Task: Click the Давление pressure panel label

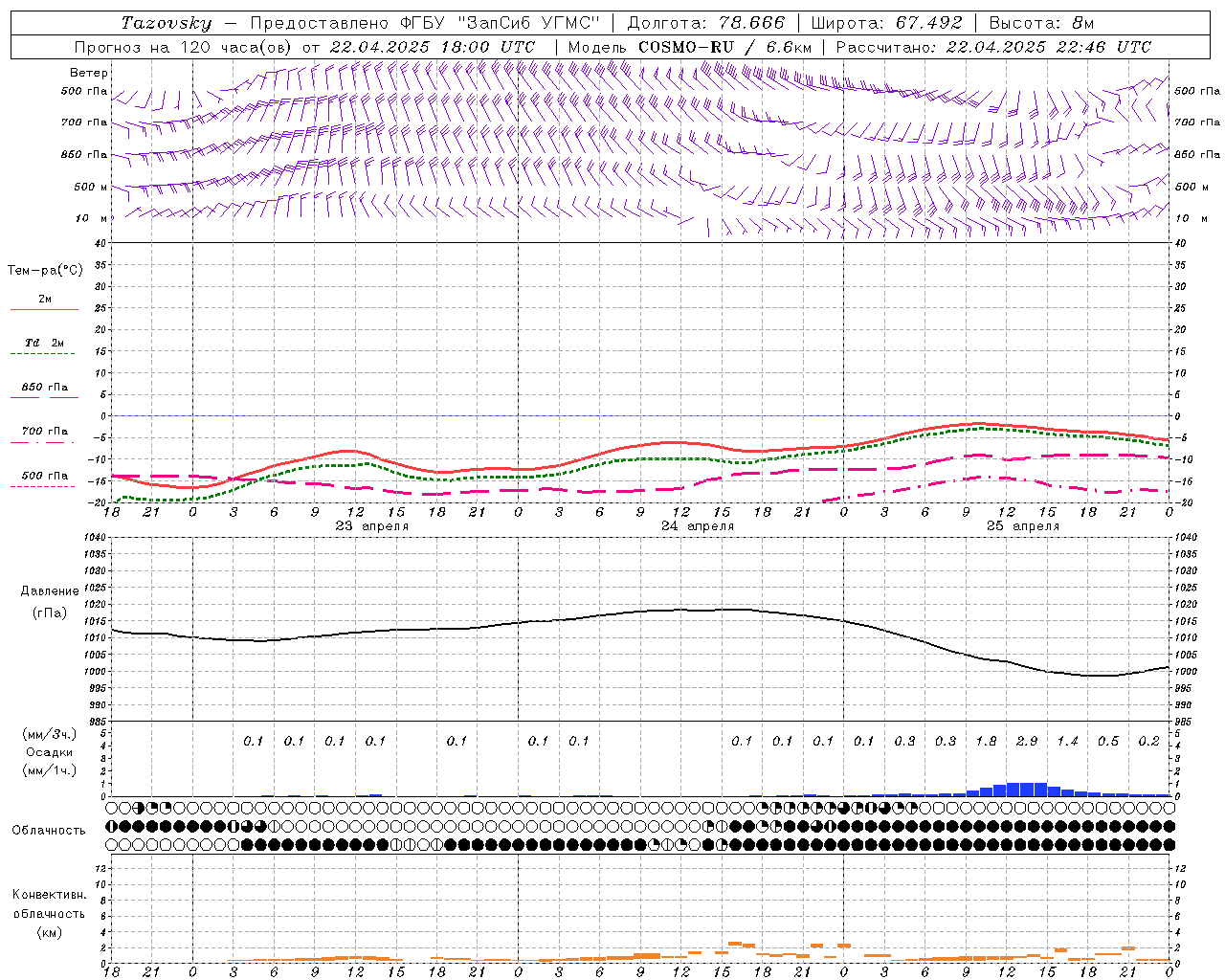Action: coord(50,591)
